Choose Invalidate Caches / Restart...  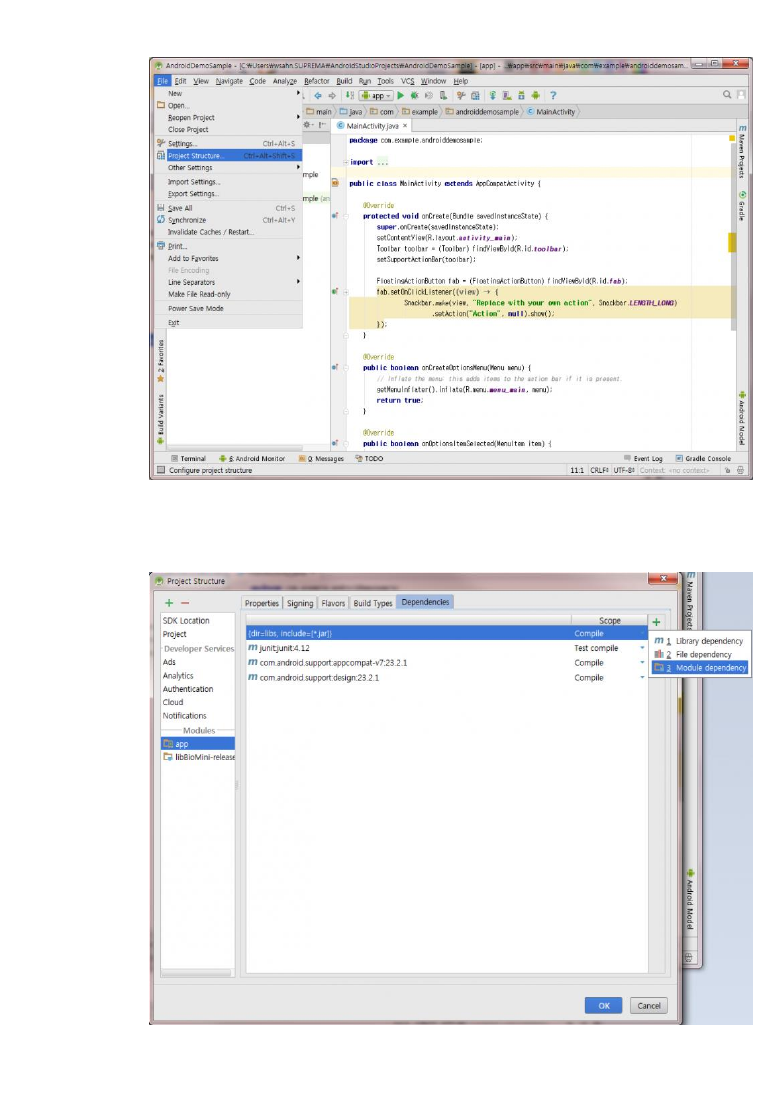[x=229, y=232]
